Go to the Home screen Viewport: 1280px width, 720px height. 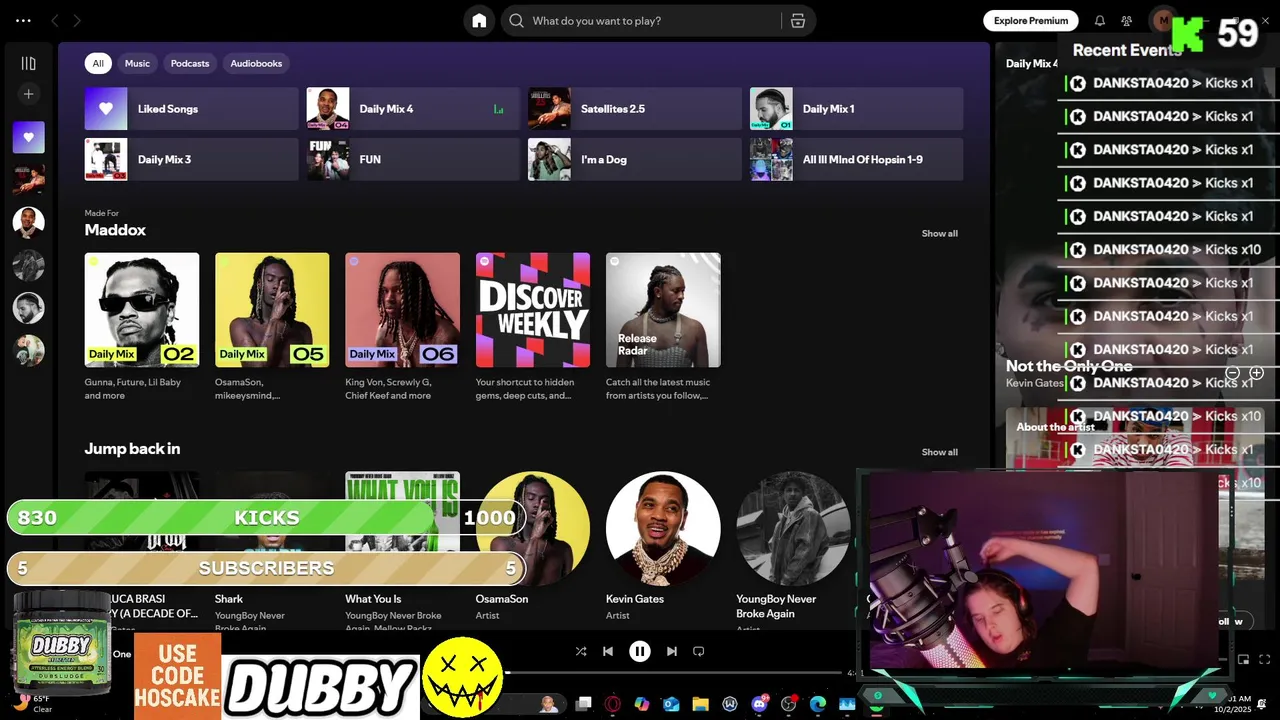479,21
